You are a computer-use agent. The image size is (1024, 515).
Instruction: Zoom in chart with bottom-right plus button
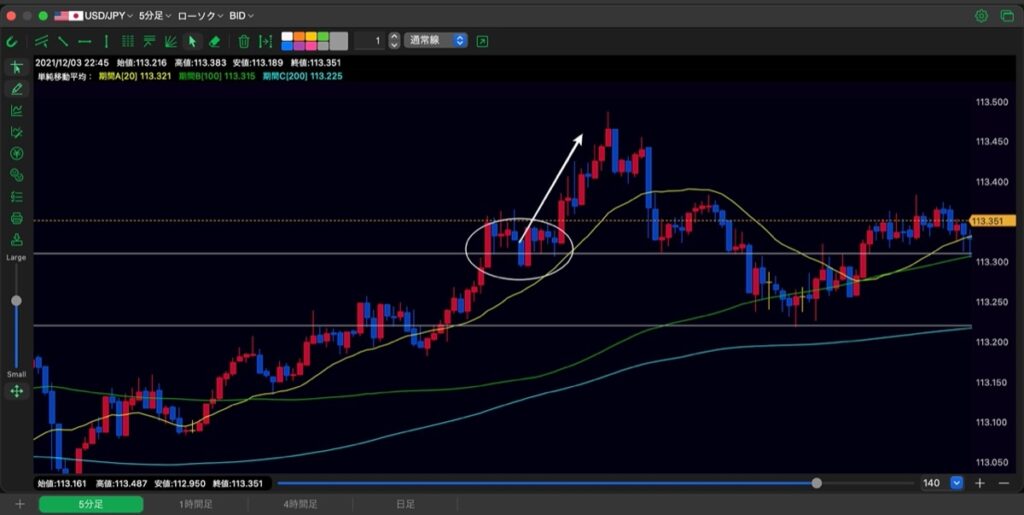tap(980, 483)
